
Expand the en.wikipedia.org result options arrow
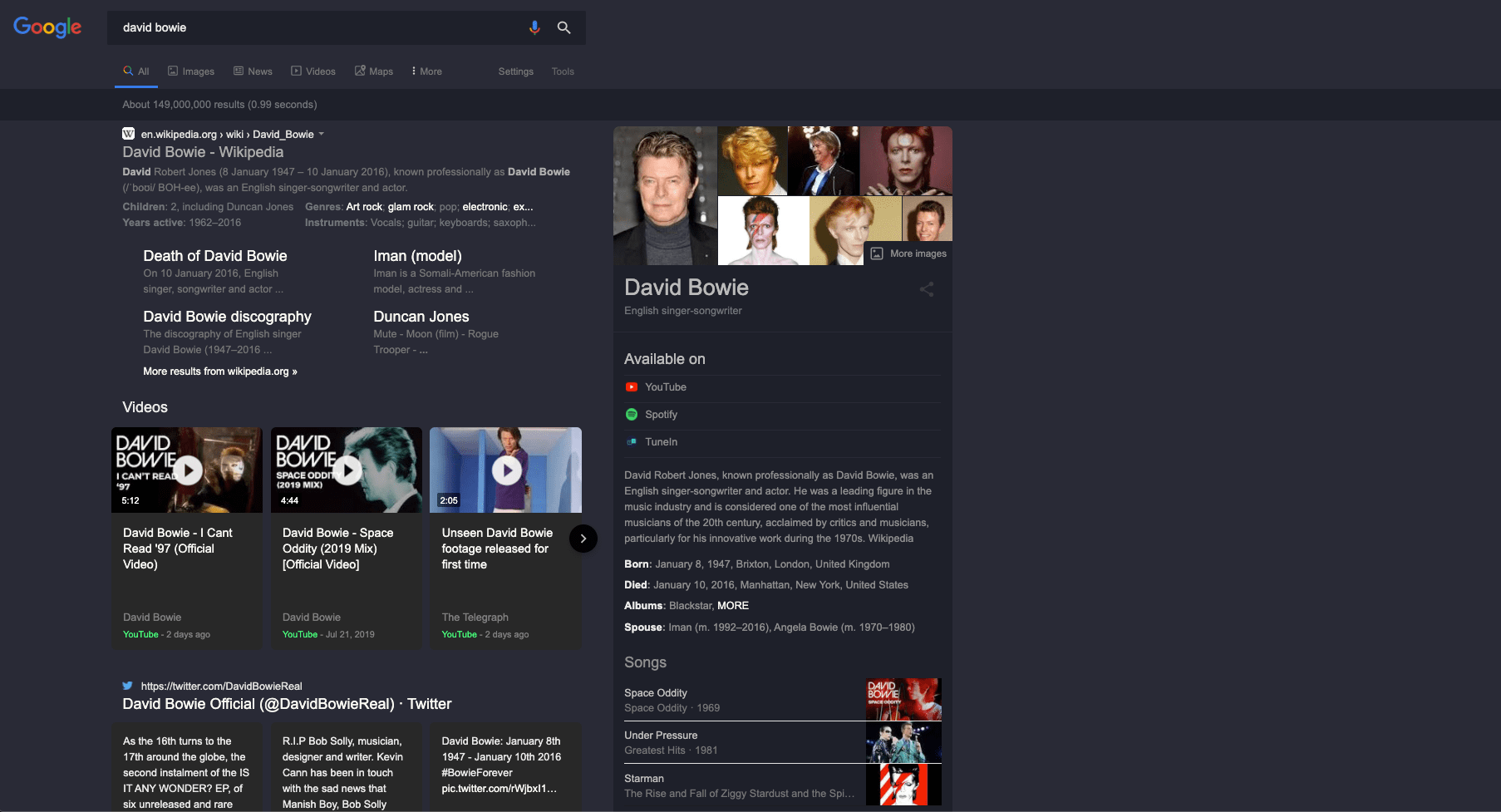322,134
